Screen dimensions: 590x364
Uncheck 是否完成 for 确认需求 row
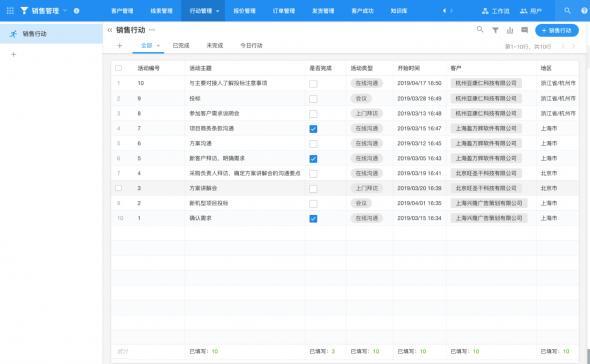coord(313,219)
